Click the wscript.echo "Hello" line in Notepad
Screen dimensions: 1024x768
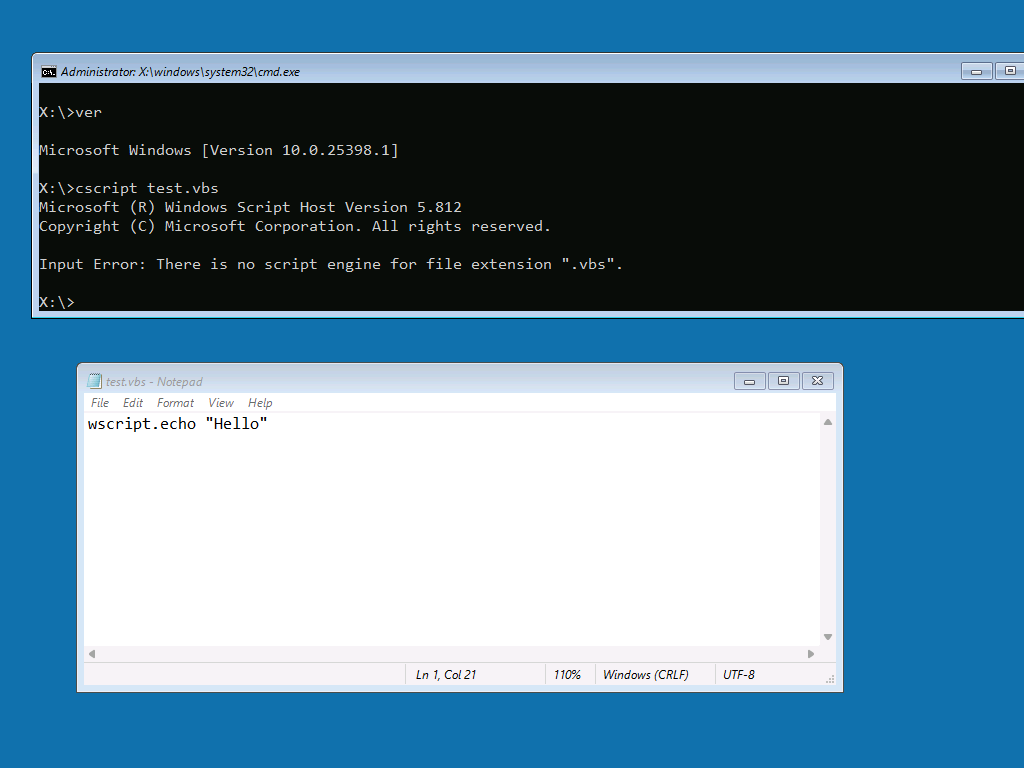tap(178, 424)
